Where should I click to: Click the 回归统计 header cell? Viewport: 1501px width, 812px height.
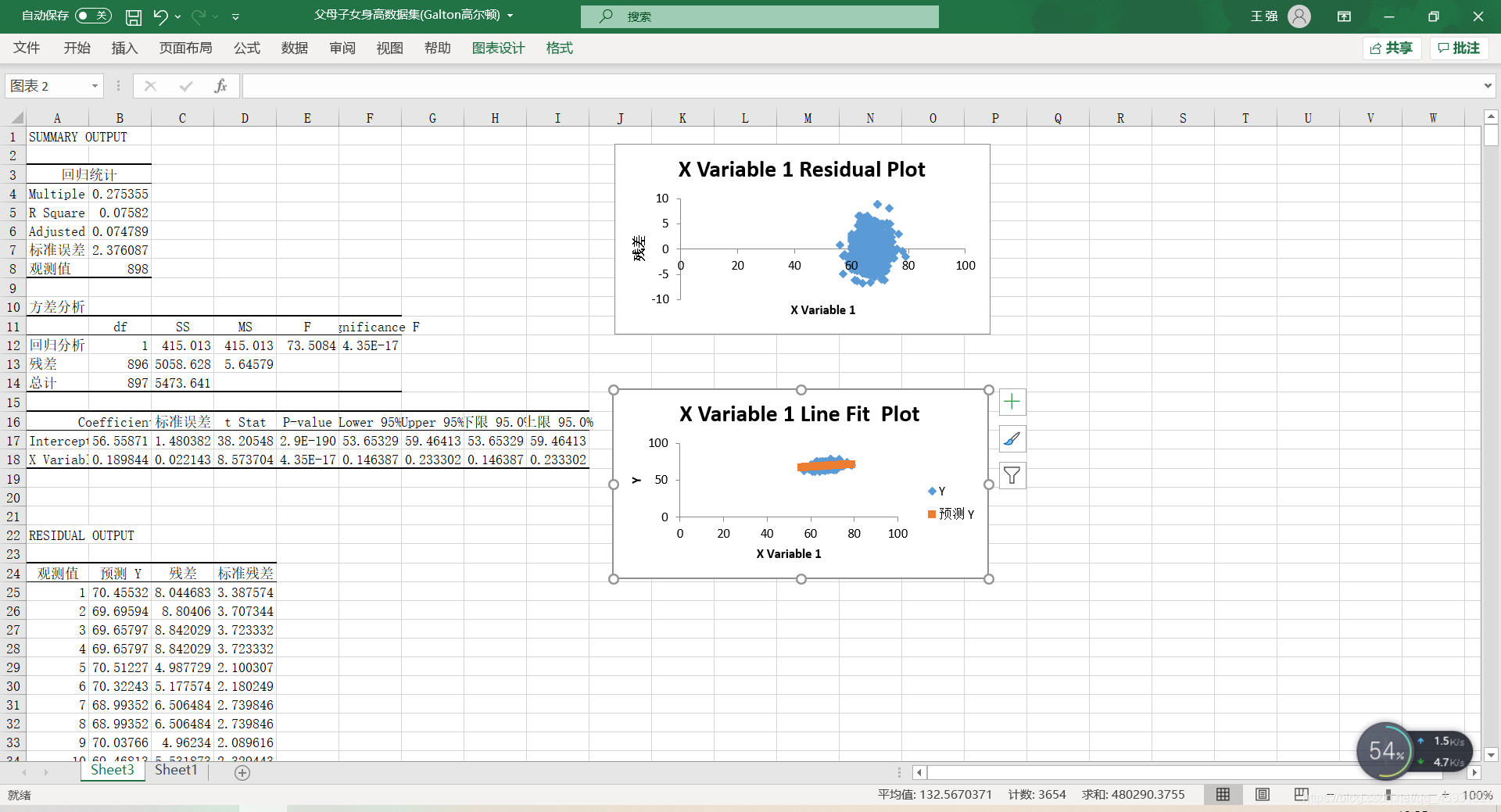point(89,175)
